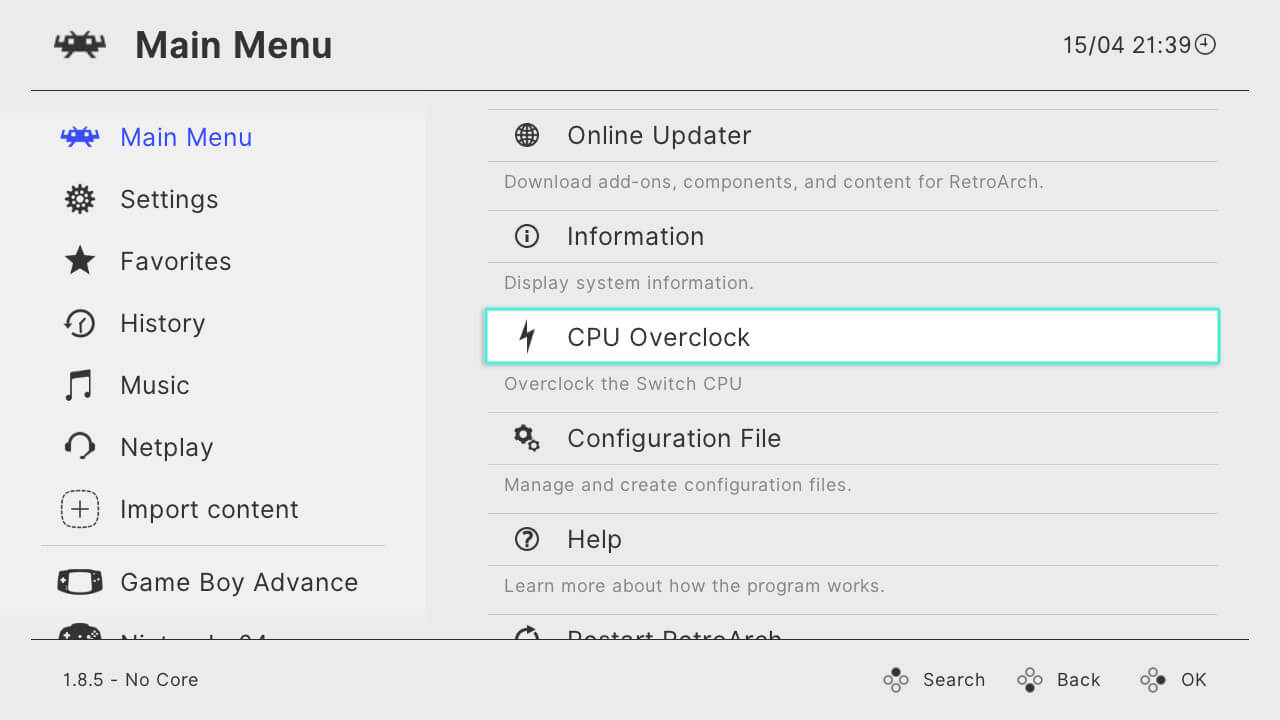Click the Game Boy Advance console icon
1280x720 pixels.
click(80, 582)
